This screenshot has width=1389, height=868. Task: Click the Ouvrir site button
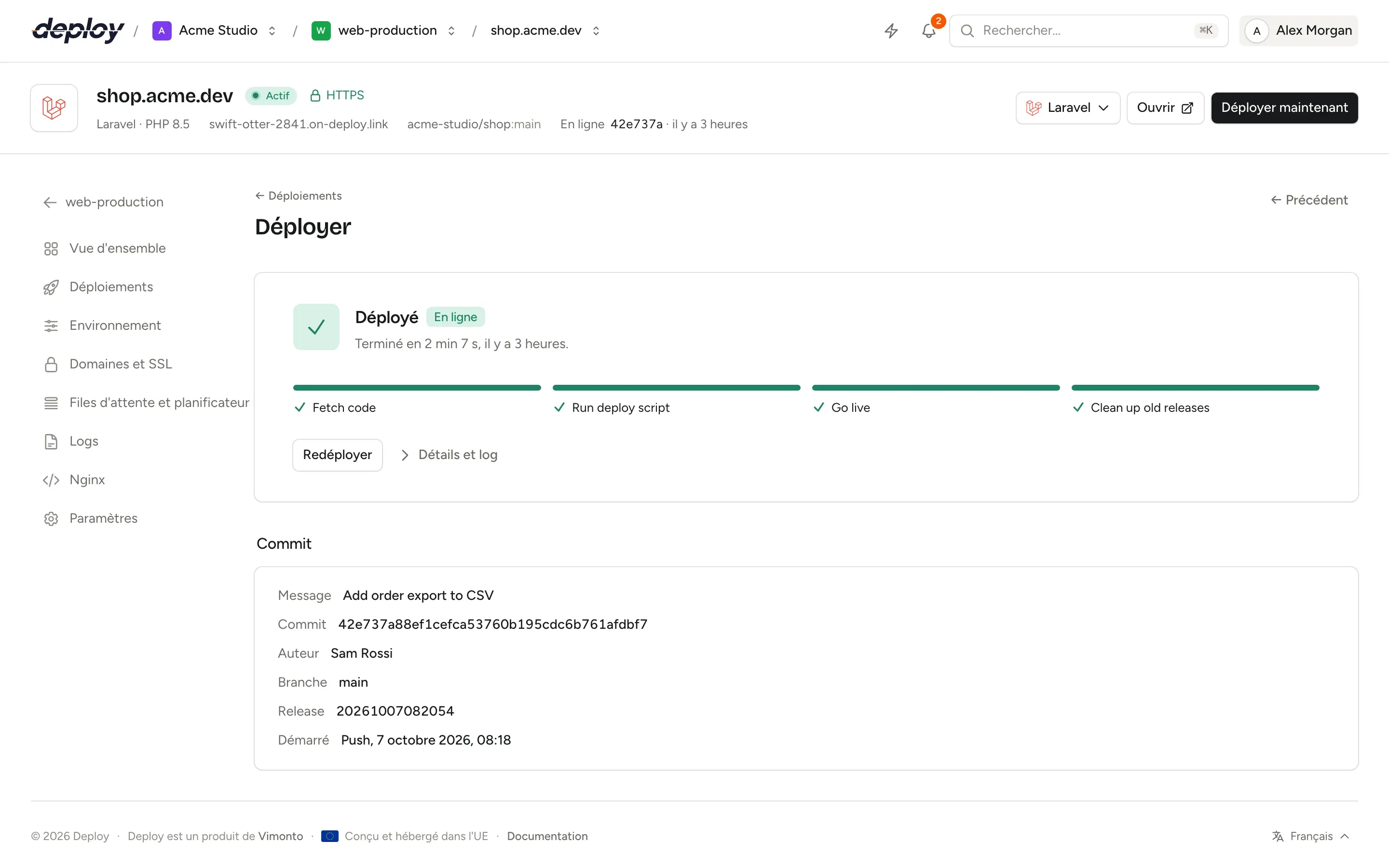[x=1165, y=108]
